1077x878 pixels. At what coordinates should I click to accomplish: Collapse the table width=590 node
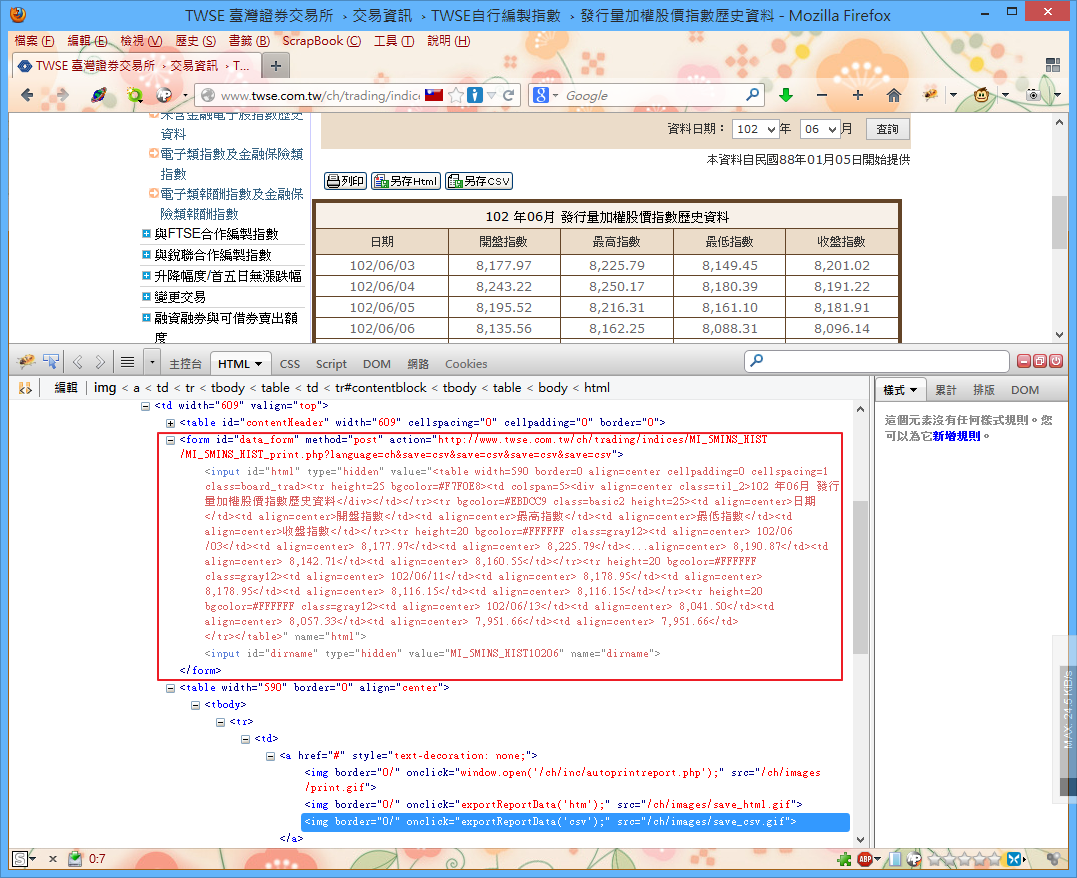tap(170, 688)
